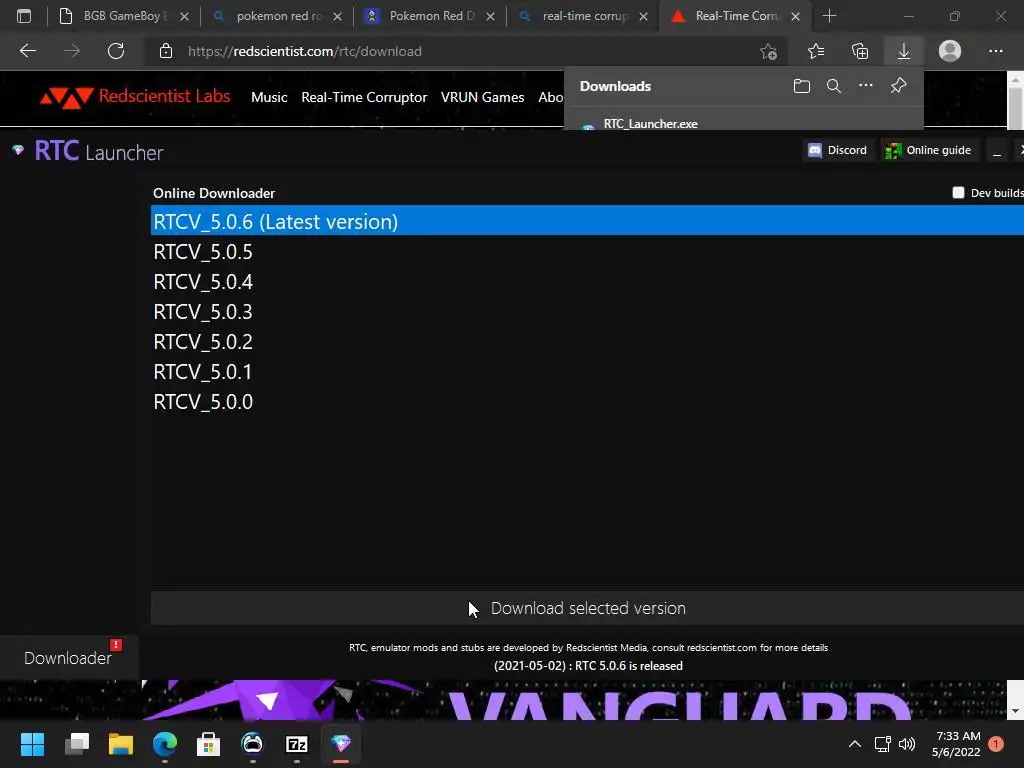Reload the browser page
Screen dimensions: 1024x768
[116, 51]
